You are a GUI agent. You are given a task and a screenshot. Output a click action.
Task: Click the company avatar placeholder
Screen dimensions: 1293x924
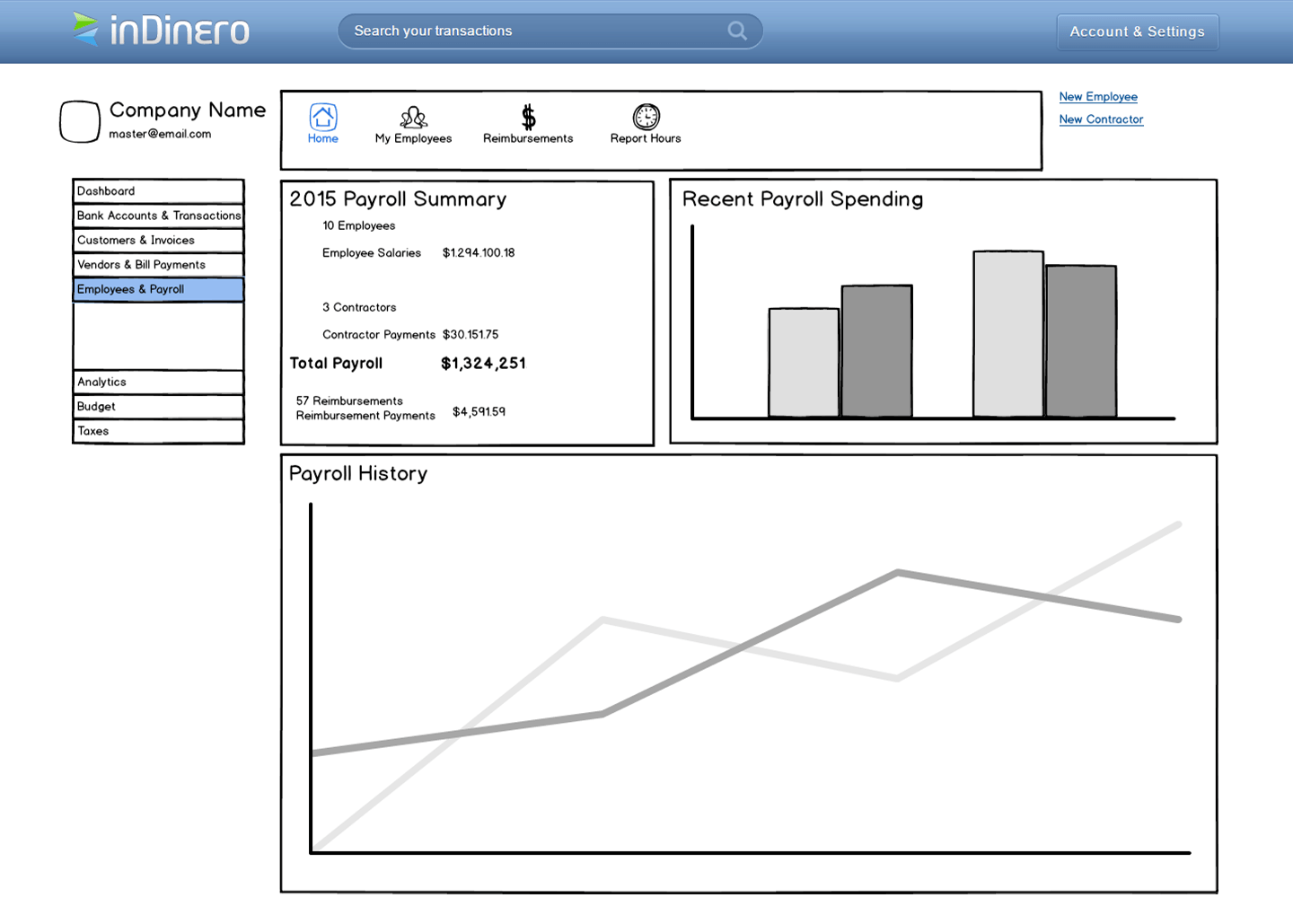pyautogui.click(x=80, y=121)
